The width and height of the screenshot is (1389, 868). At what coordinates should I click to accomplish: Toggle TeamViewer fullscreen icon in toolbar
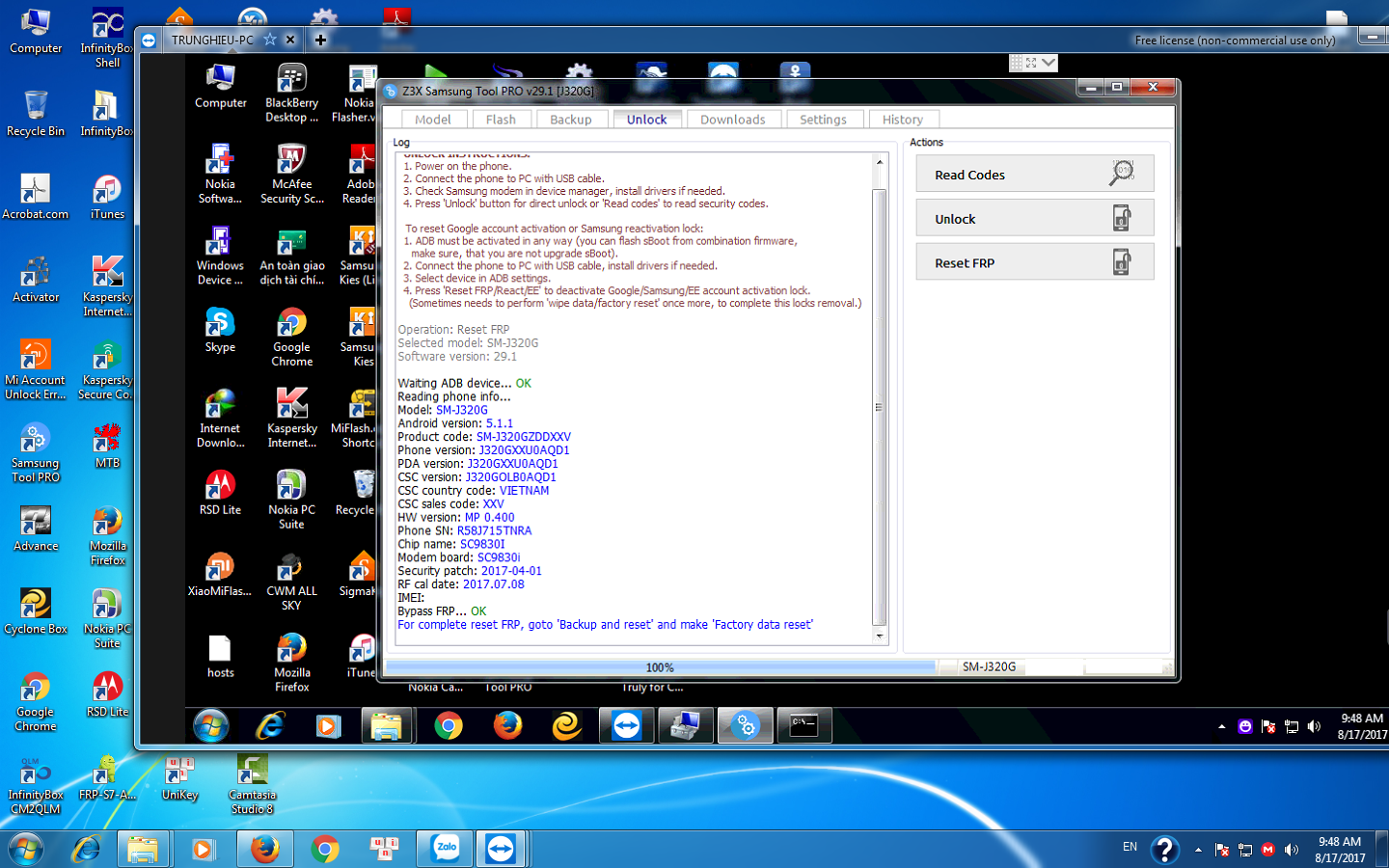click(x=1031, y=63)
